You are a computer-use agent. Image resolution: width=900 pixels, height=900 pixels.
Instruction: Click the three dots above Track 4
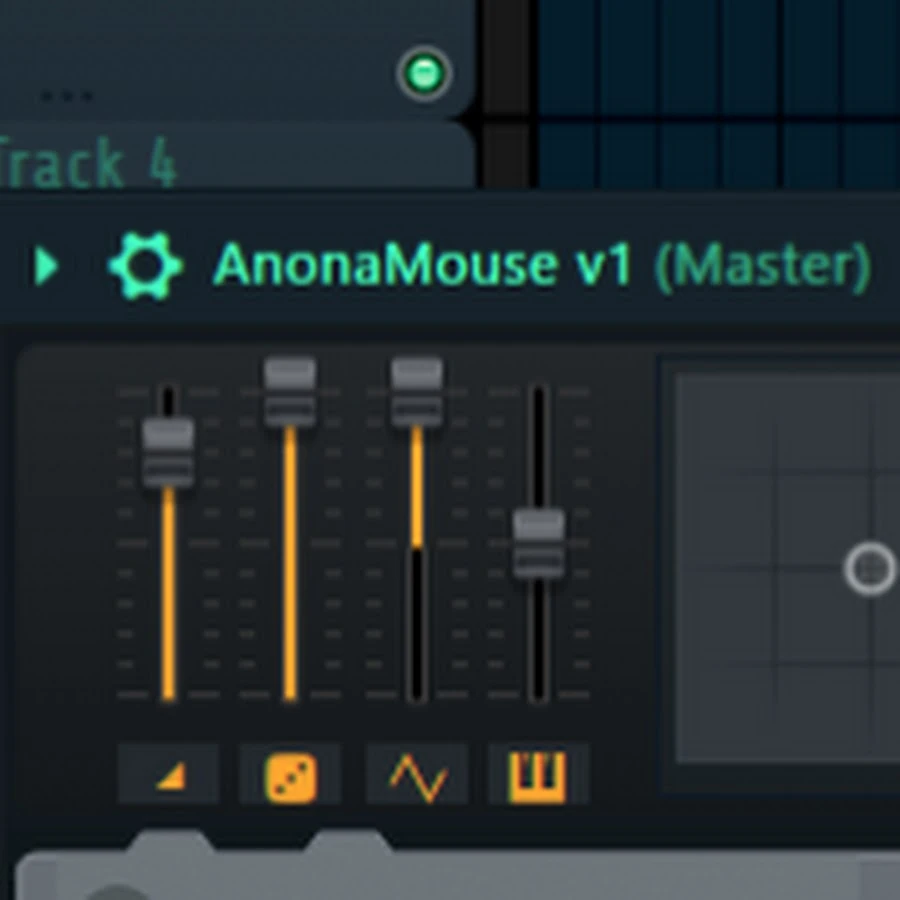click(67, 96)
